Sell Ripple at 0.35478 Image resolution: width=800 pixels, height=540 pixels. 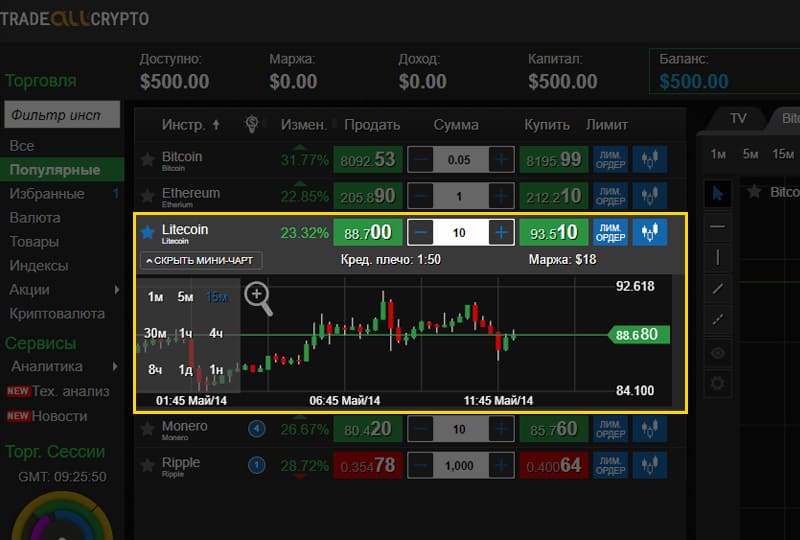(368, 465)
